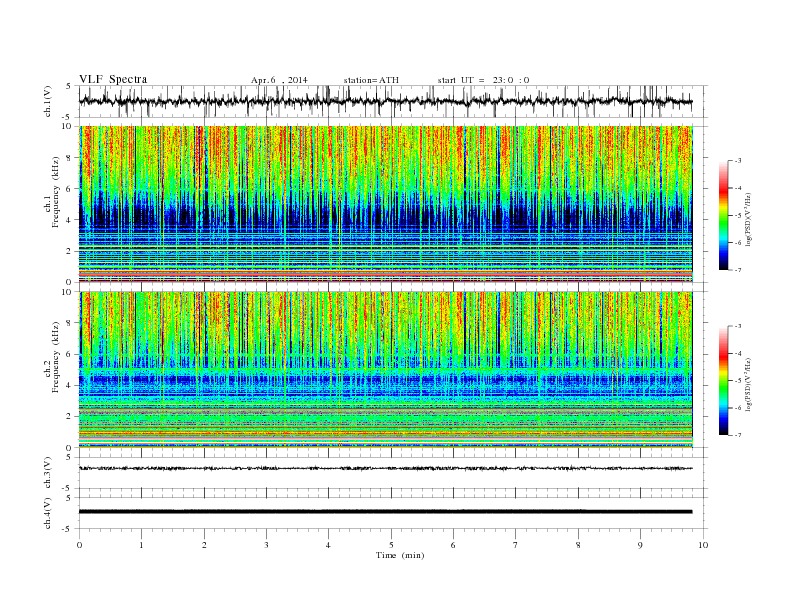Select the date text "Apr.6 , 2014"

click(x=279, y=80)
